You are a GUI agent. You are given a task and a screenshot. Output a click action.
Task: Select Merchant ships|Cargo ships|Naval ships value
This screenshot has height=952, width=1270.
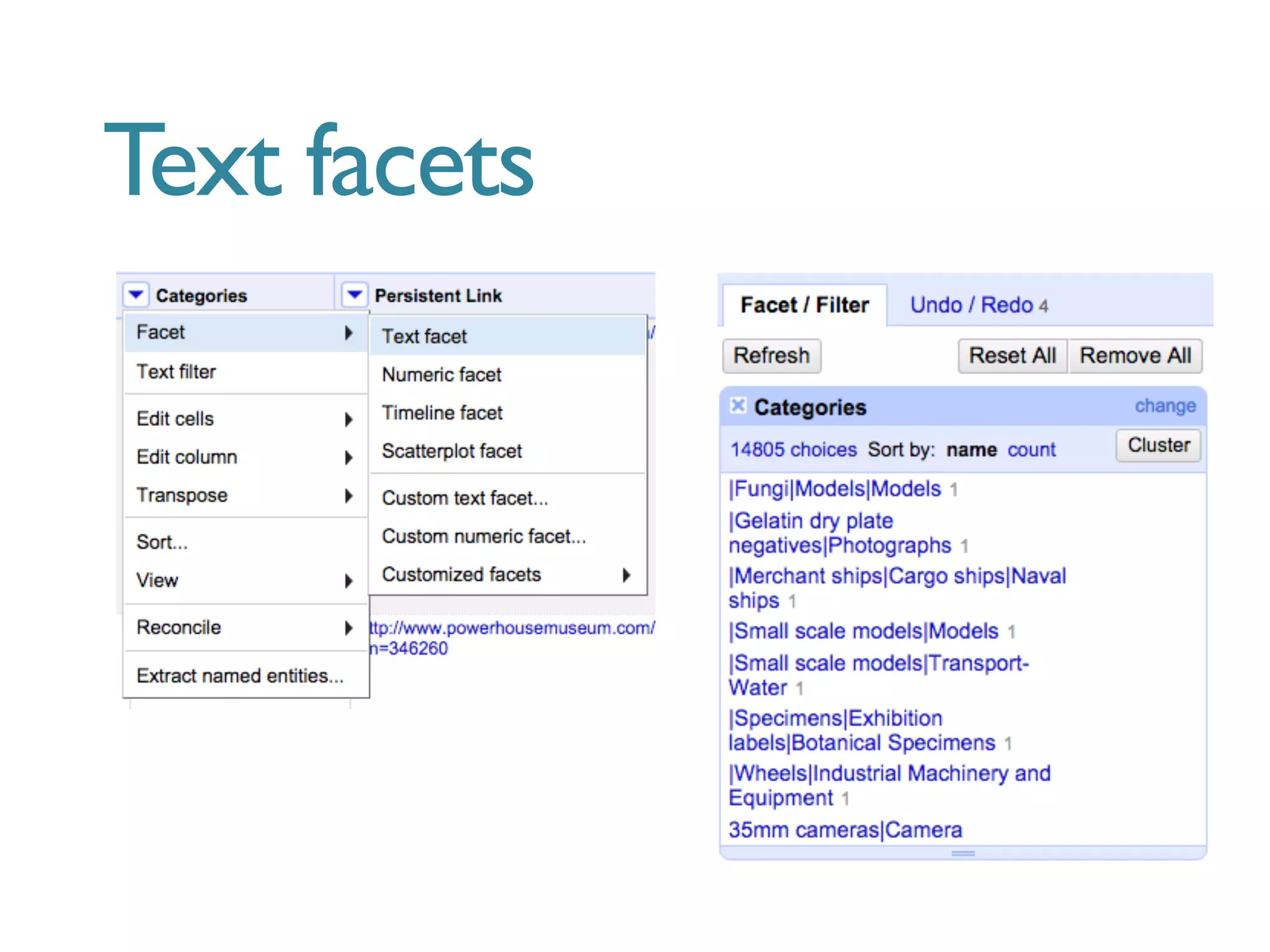point(897,588)
